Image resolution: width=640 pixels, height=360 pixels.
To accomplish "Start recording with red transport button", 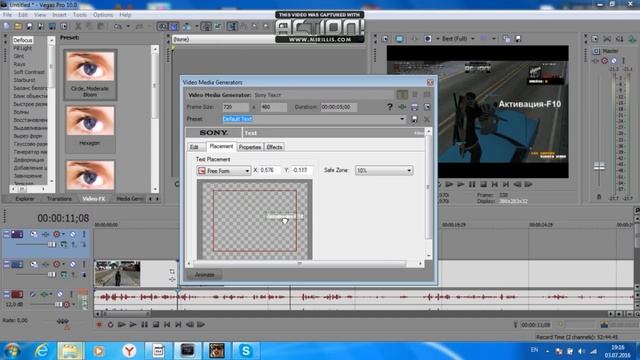I will pyautogui.click(x=99, y=325).
